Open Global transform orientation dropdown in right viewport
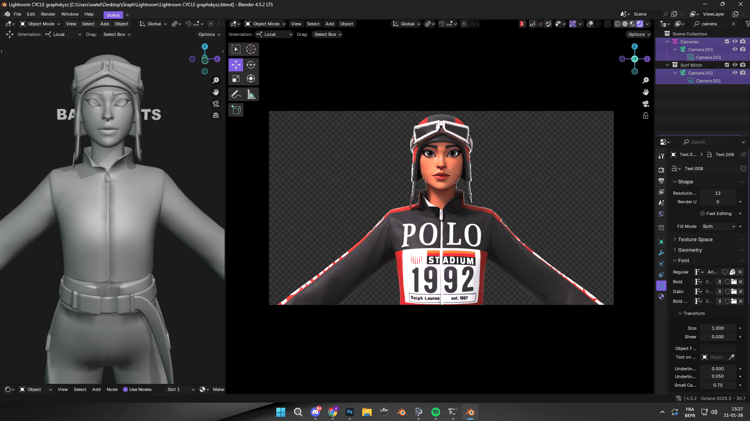The height and width of the screenshot is (421, 750). click(x=407, y=23)
